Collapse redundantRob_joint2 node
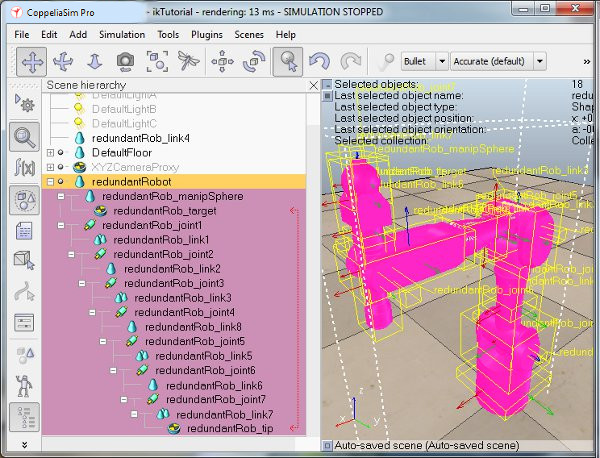Screen dimensions: 600x458 pos(71,254)
